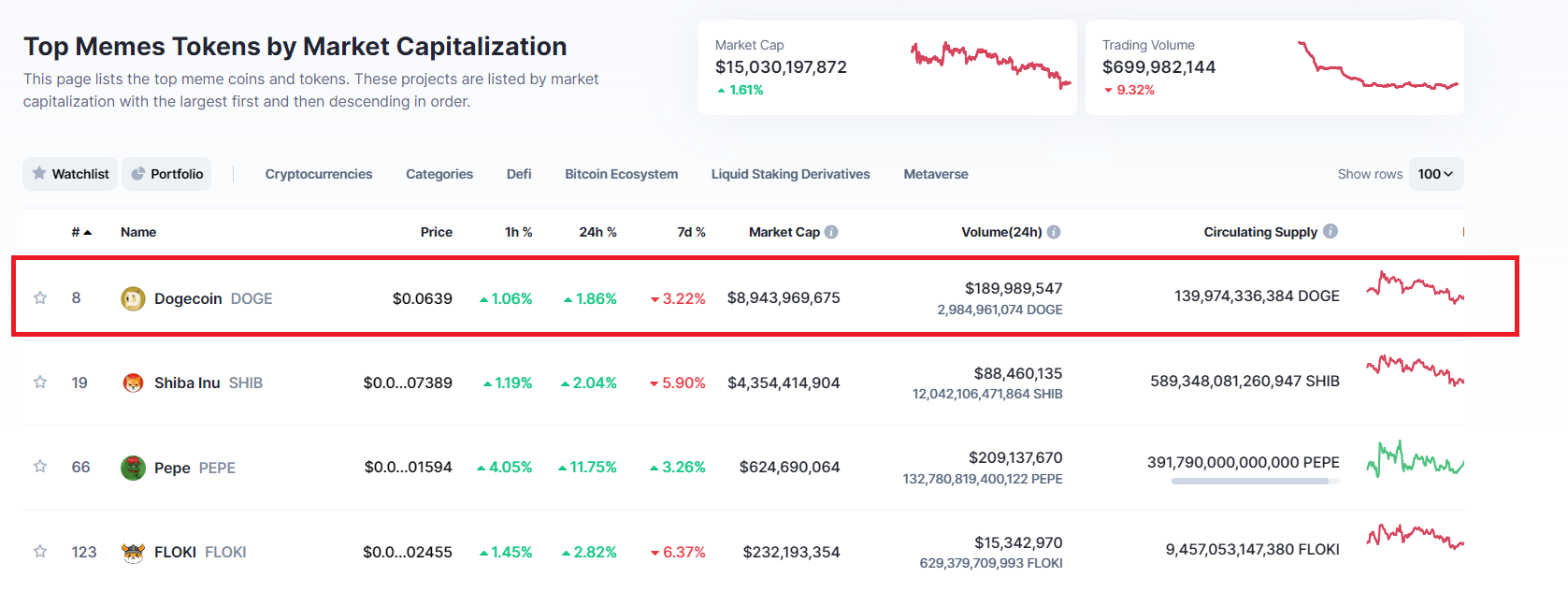Click the Dogecoin circulating supply 139,974,336,384 DOGE
Screen dimensions: 1568x592
pos(1257,296)
